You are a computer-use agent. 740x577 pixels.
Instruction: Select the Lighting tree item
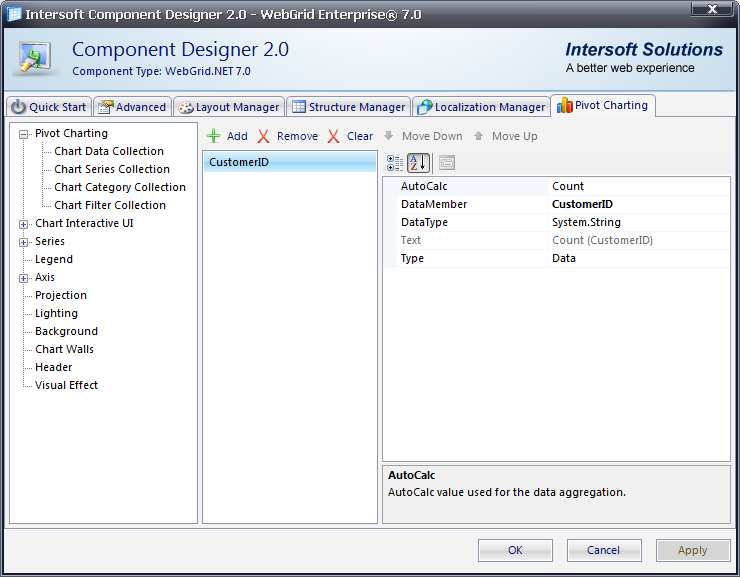point(56,313)
